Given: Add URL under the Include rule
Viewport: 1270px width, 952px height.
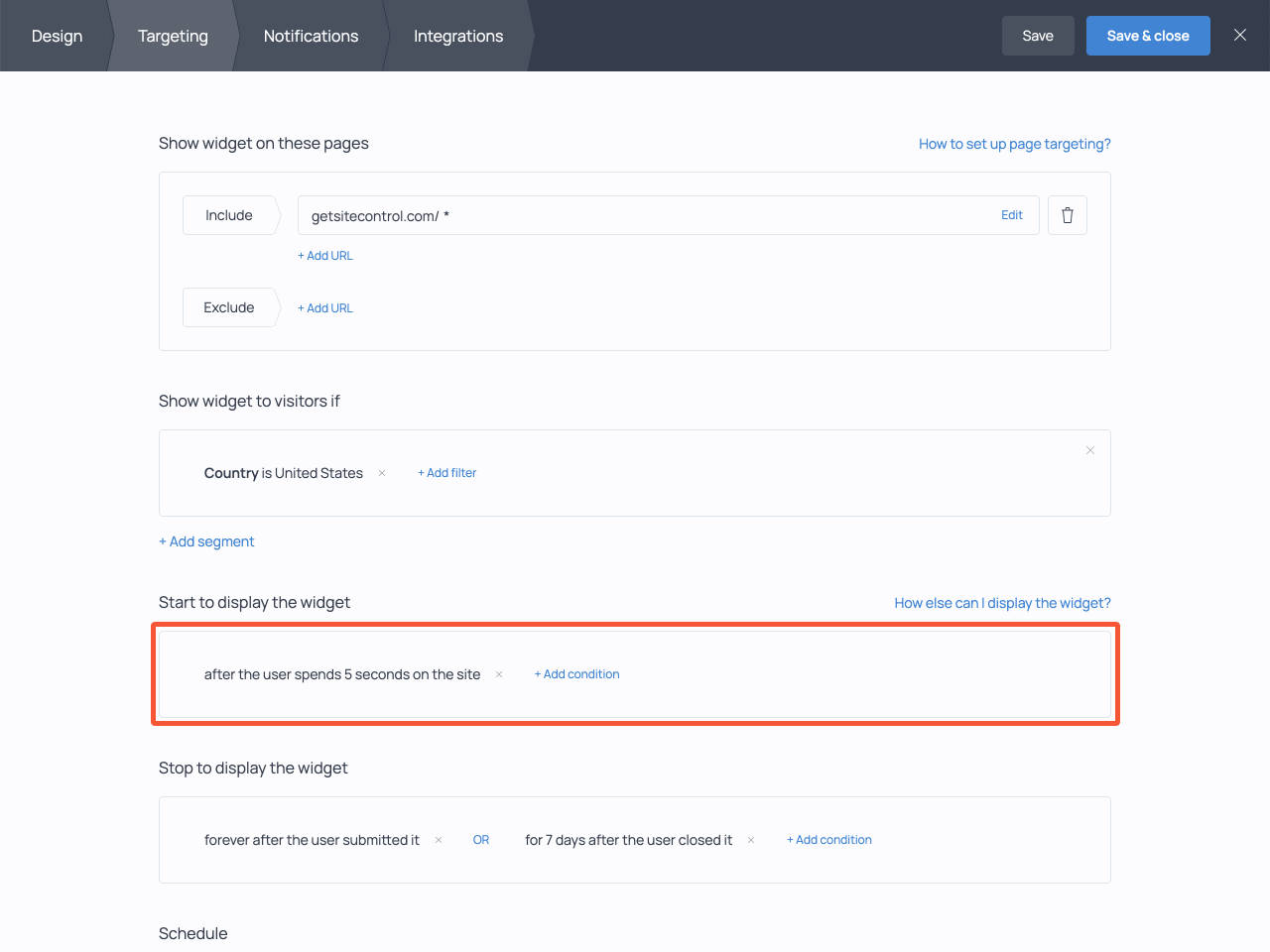Looking at the screenshot, I should 325,256.
